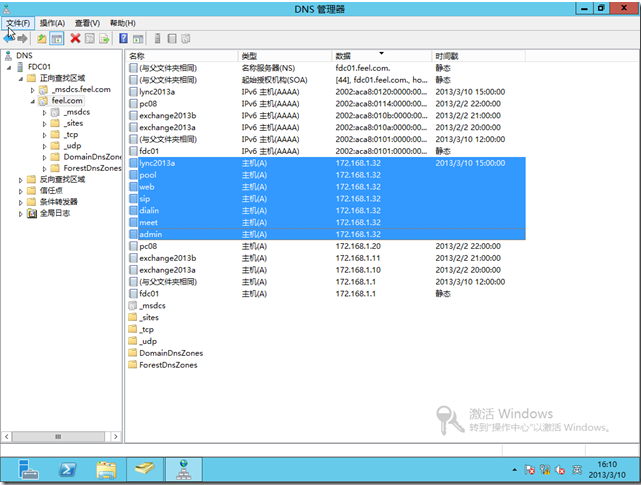Expand the _tcp tree folder
This screenshot has height=485, width=641.
point(45,135)
